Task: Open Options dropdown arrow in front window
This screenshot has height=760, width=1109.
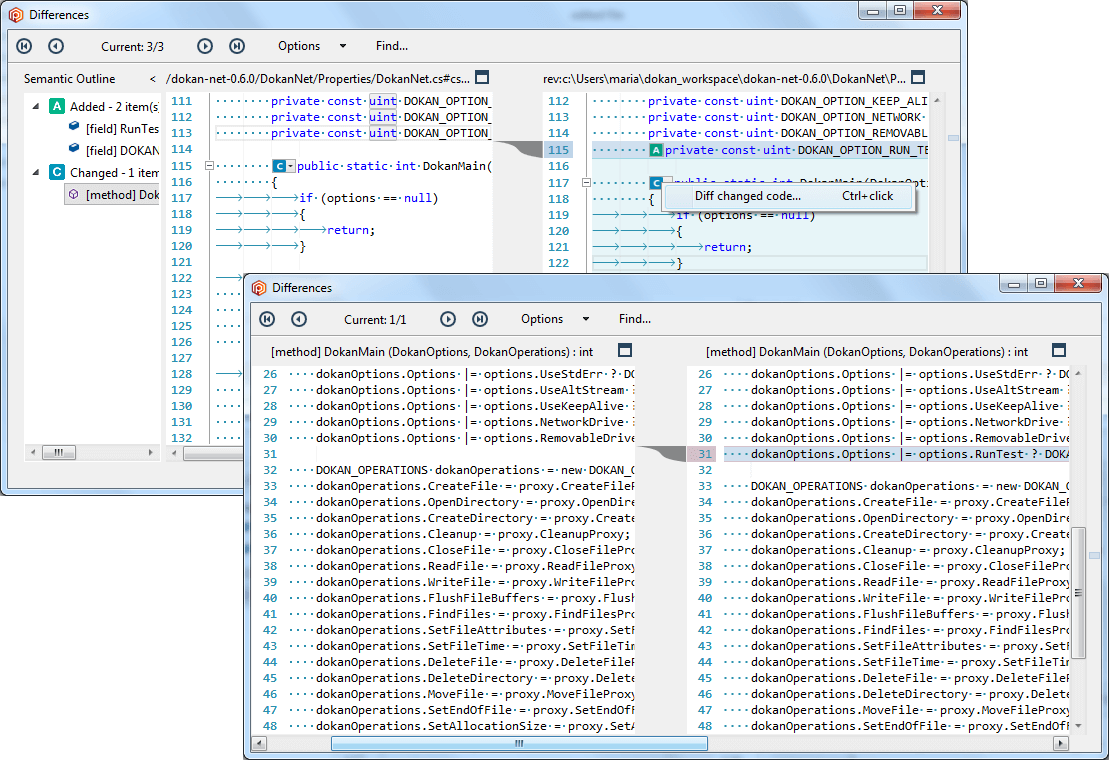Action: pyautogui.click(x=586, y=319)
